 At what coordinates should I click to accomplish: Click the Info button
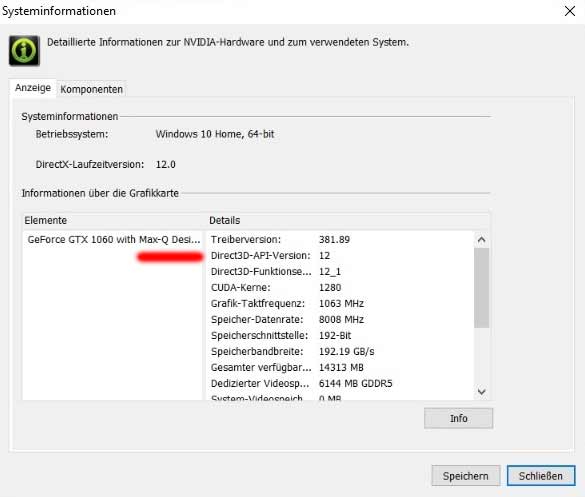(458, 418)
